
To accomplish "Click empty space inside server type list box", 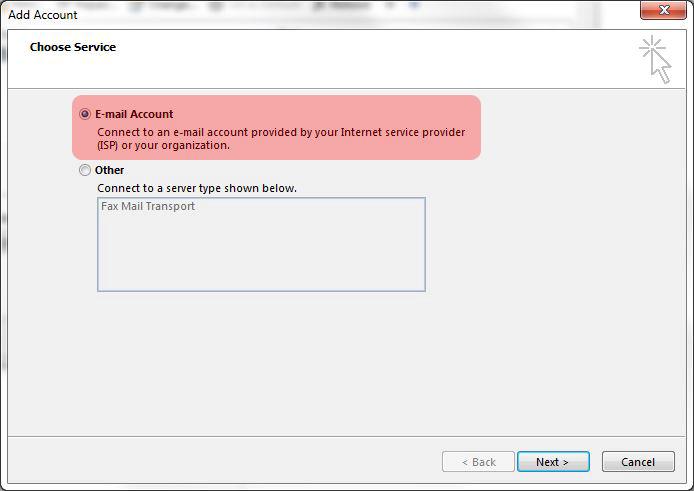I will click(261, 252).
